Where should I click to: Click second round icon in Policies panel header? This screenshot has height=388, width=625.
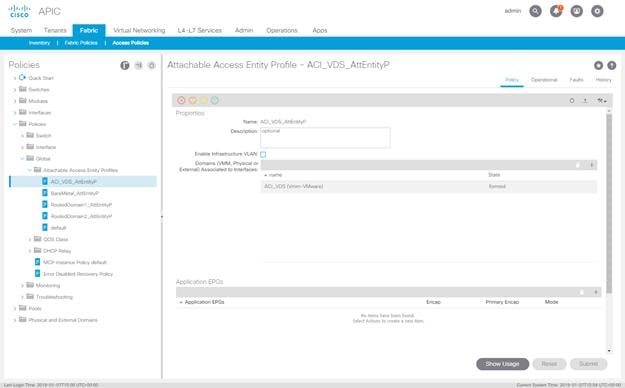[138, 65]
